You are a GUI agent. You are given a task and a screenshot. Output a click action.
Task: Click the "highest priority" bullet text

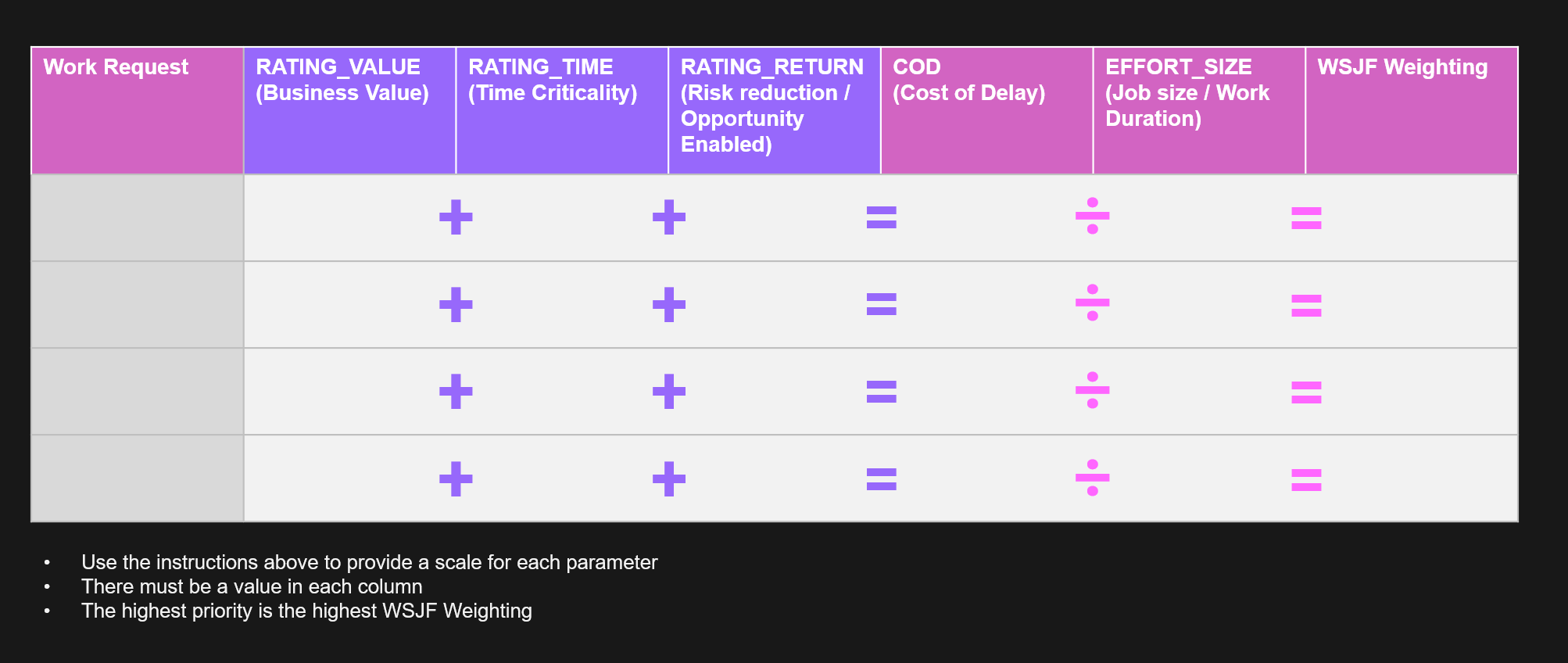306,611
